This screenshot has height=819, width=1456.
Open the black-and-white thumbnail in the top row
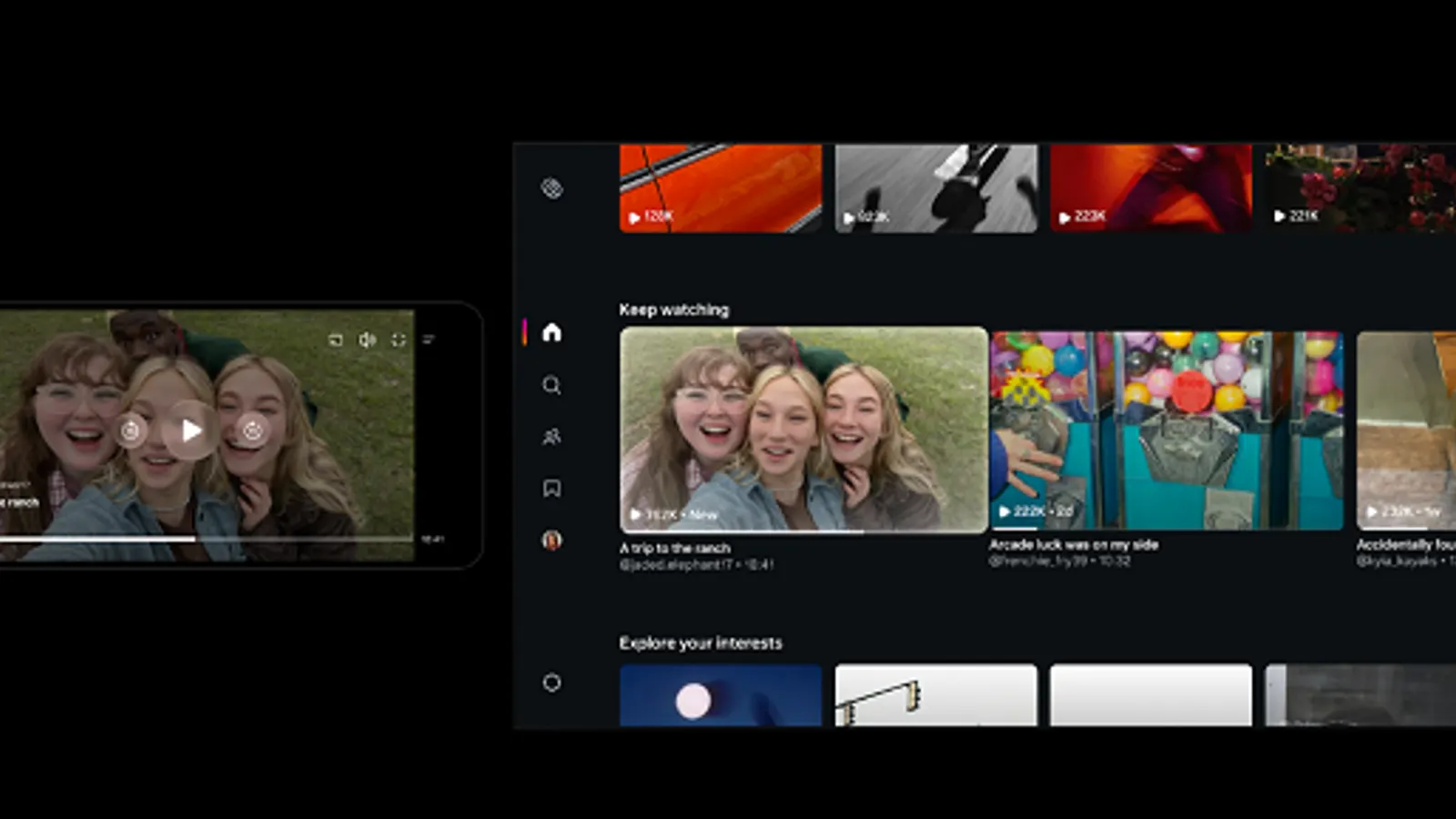coord(935,188)
